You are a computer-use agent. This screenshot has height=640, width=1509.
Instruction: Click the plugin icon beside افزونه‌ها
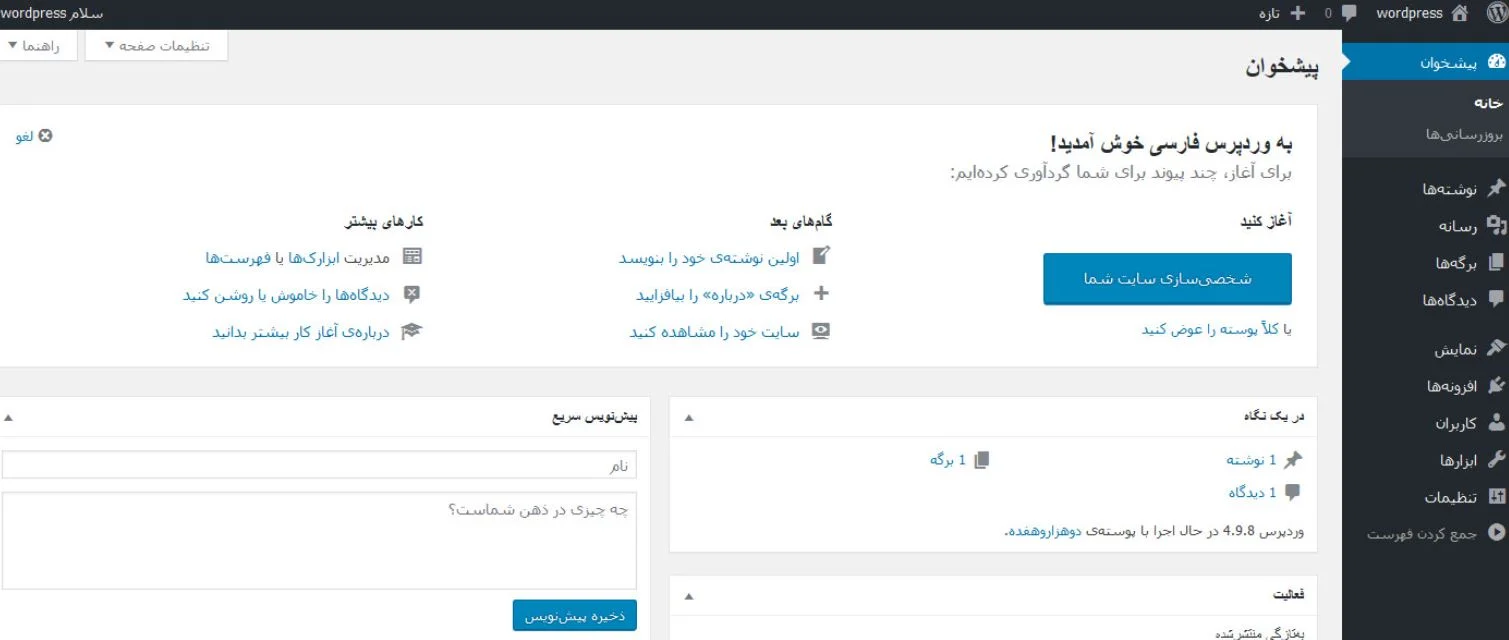point(1496,386)
